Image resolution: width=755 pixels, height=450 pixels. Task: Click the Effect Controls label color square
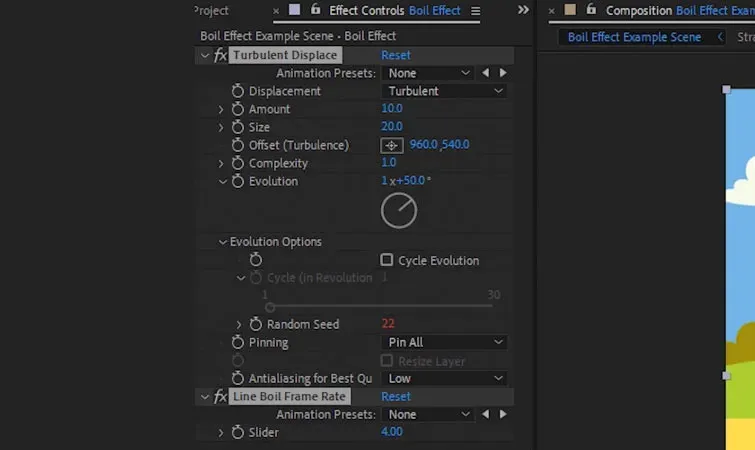(294, 10)
